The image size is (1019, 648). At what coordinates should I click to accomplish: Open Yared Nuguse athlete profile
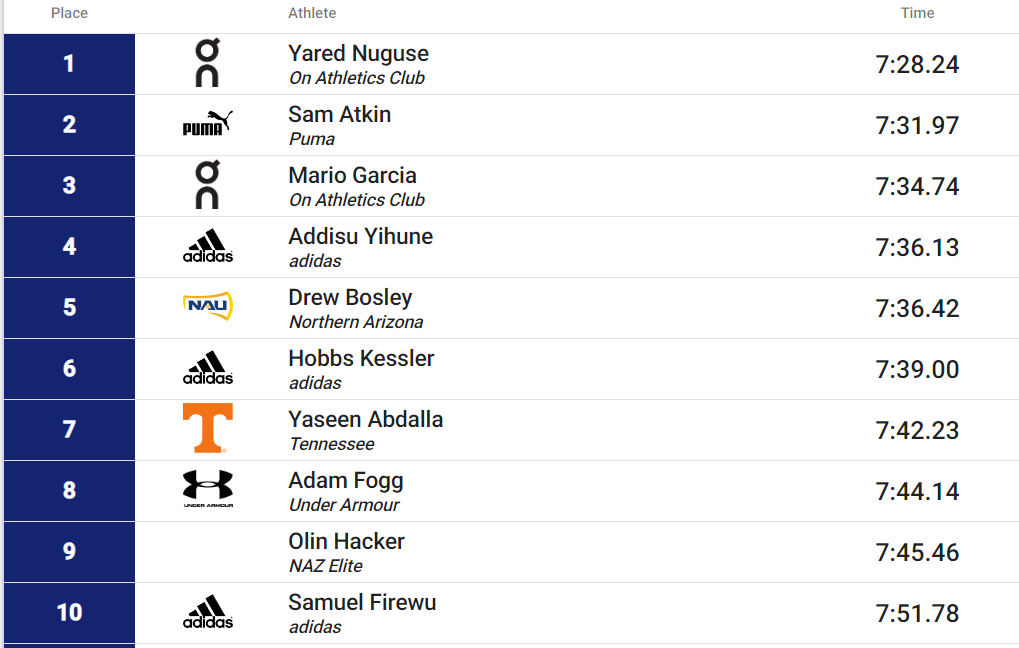point(358,53)
